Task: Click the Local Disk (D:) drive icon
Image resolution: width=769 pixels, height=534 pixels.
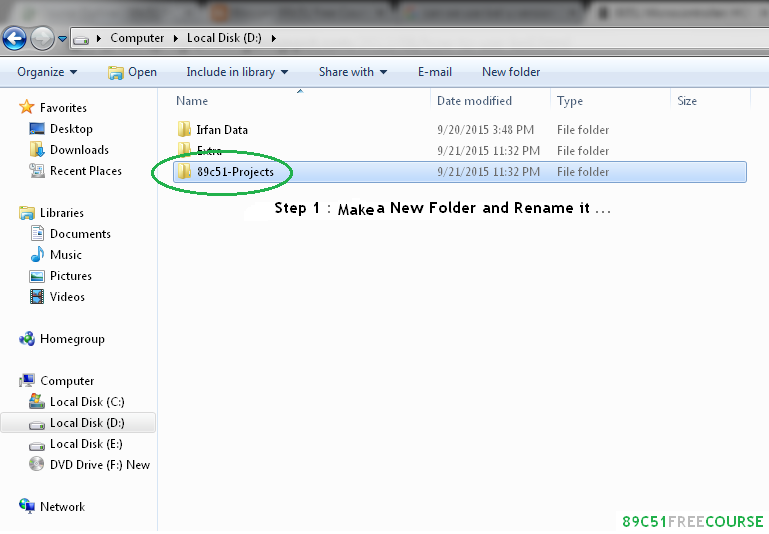Action: tap(37, 425)
